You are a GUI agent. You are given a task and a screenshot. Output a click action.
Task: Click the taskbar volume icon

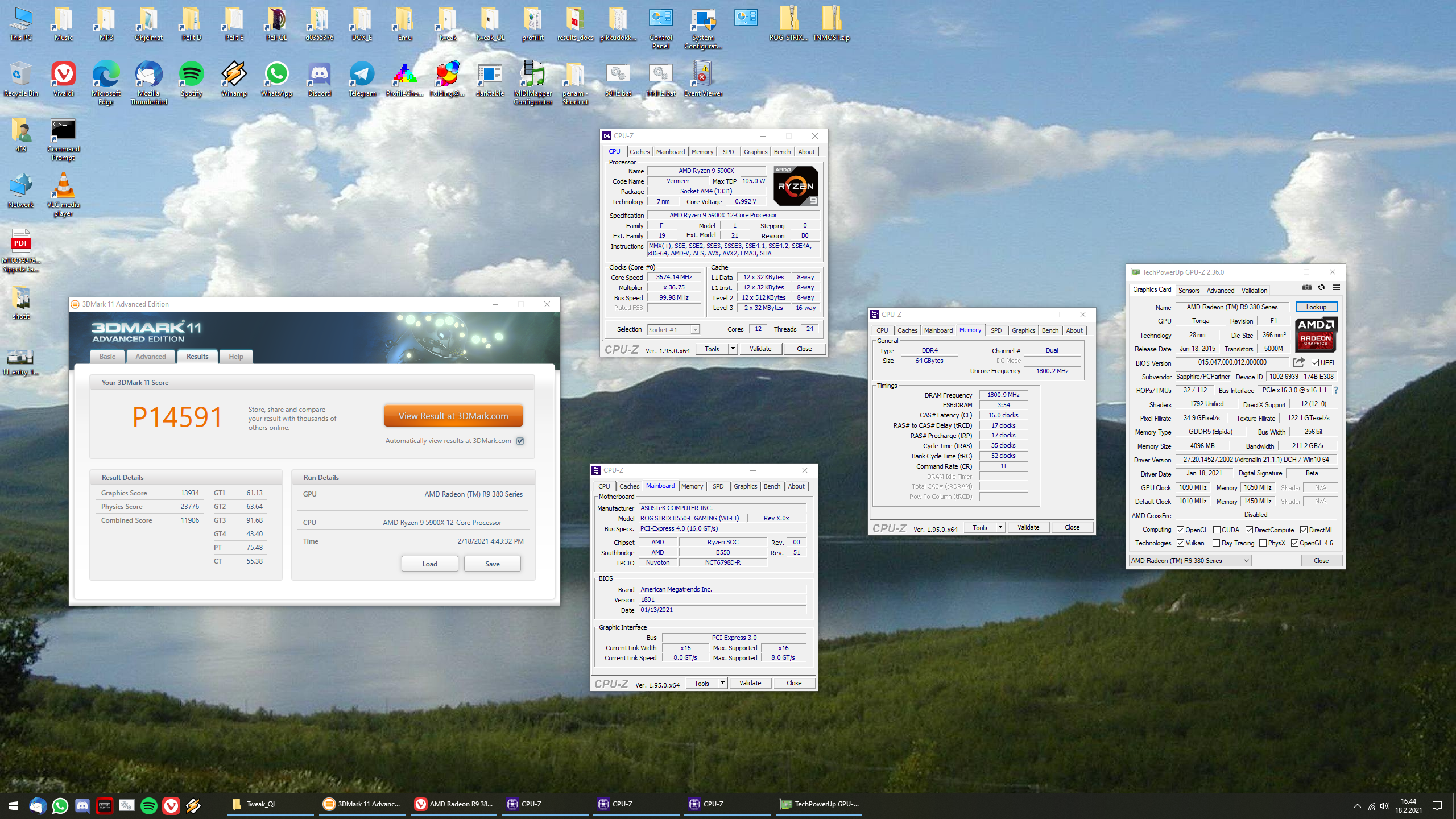tap(1384, 805)
